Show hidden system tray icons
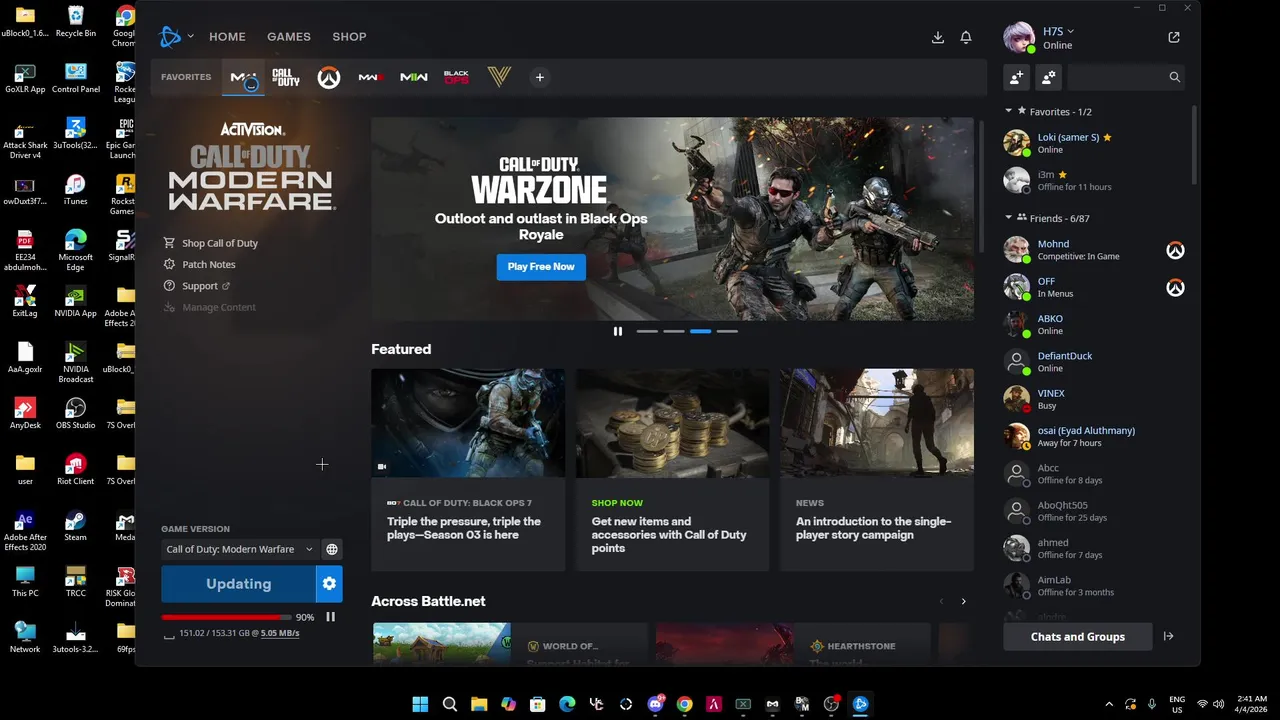Viewport: 1280px width, 720px height. (x=1108, y=704)
